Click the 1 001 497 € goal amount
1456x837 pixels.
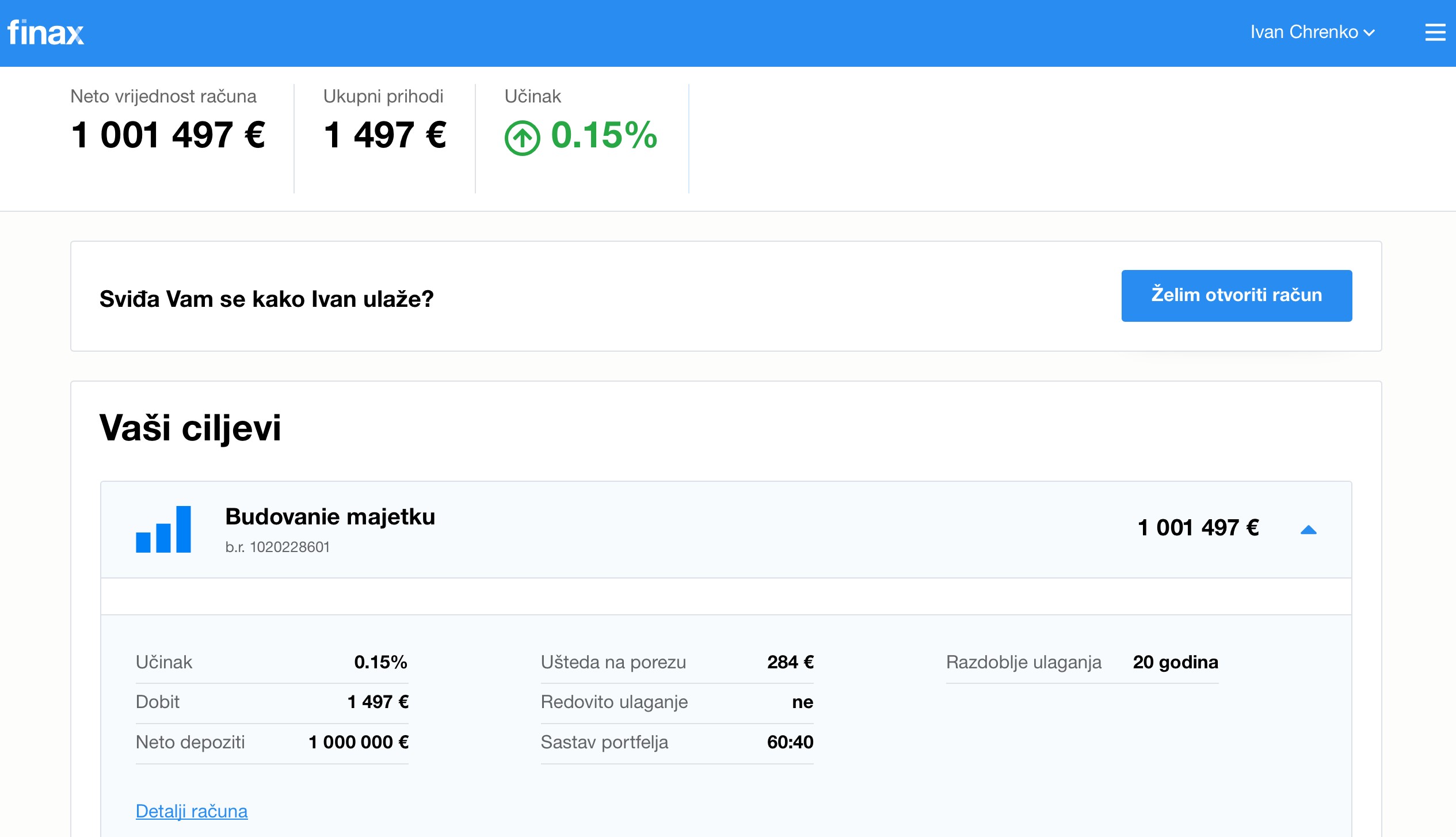1198,528
